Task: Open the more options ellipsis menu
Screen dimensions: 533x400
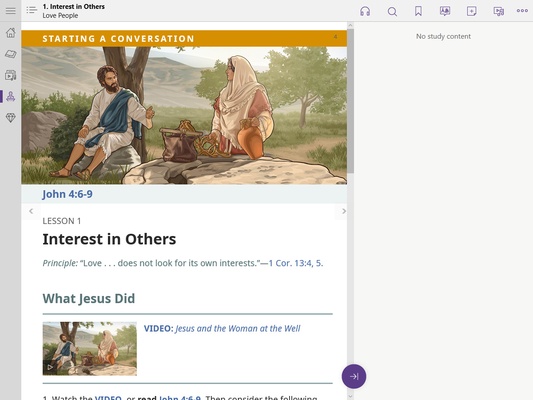Action: tap(522, 11)
